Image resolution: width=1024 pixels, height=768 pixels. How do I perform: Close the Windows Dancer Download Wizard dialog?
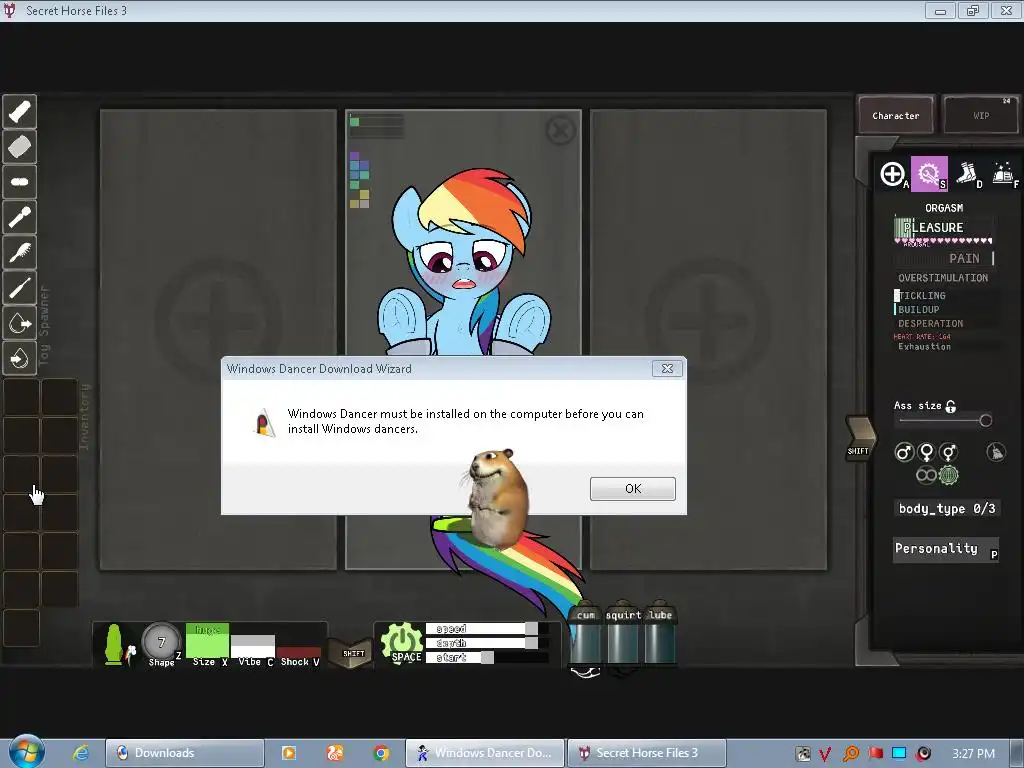[x=667, y=368]
